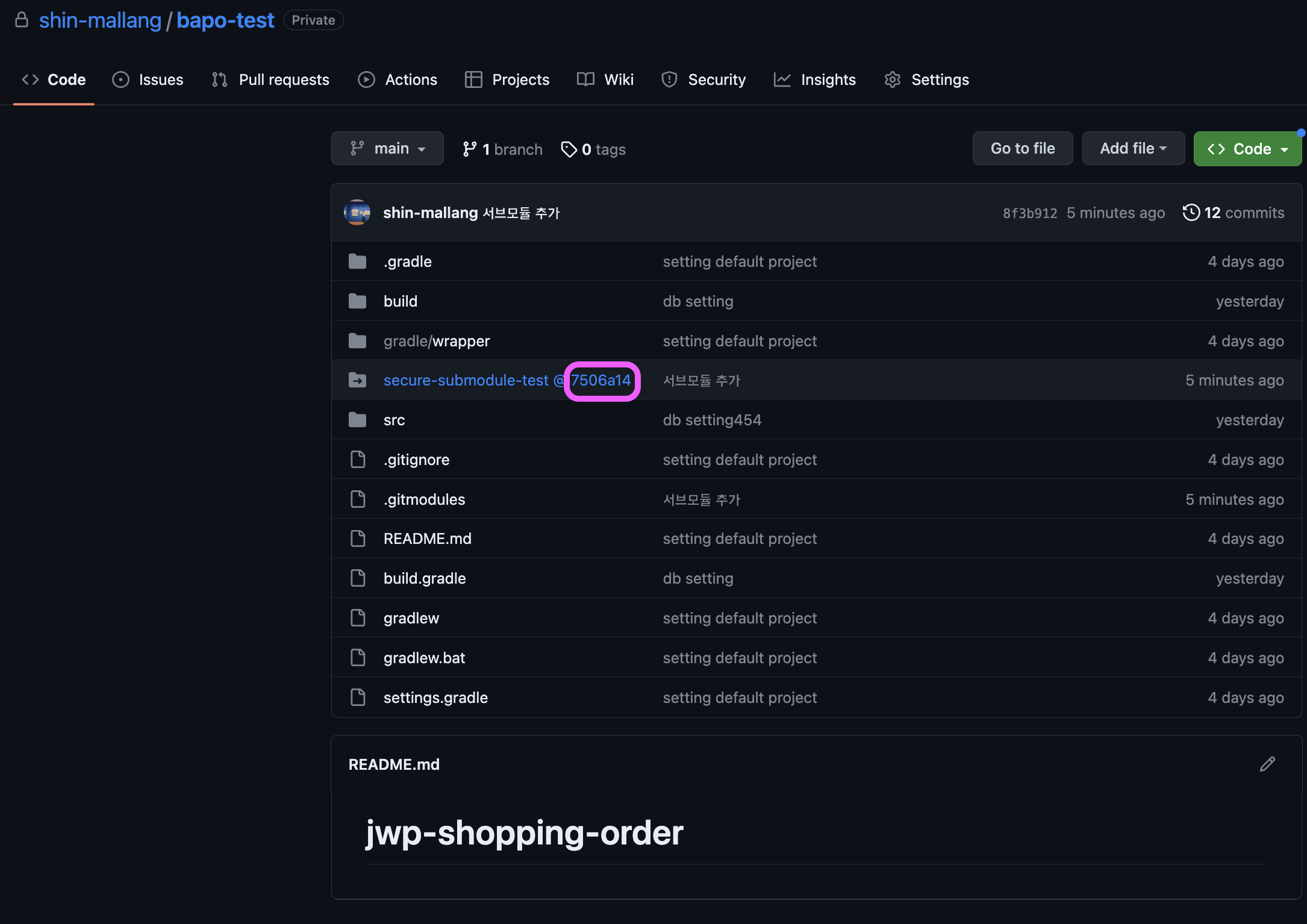The height and width of the screenshot is (924, 1307).
Task: Open the main branch dropdown
Action: (x=387, y=148)
